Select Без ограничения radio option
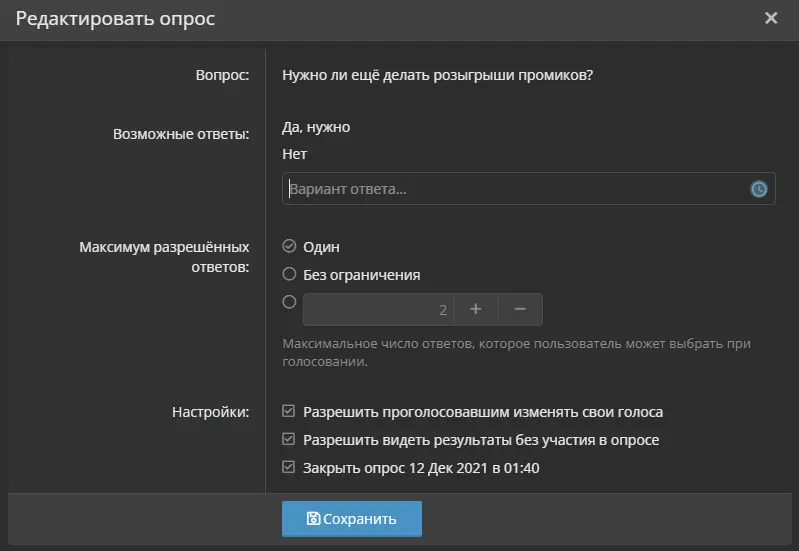799x551 pixels. (289, 274)
